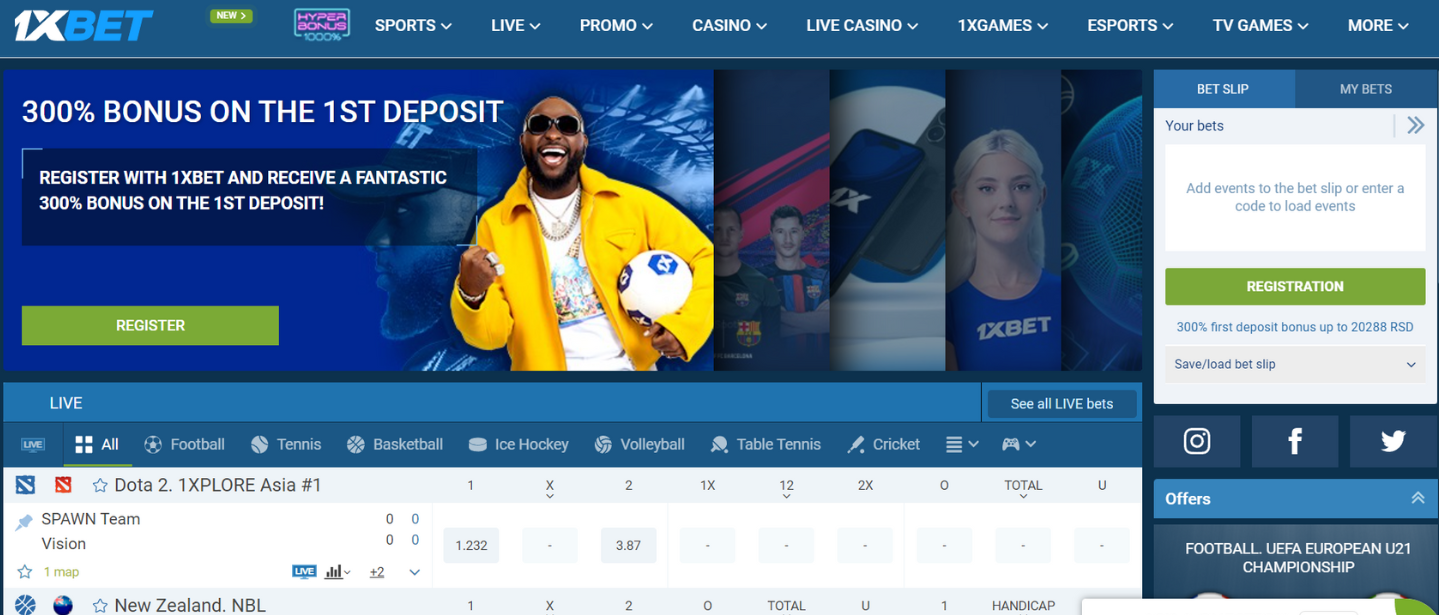Switch to the MY BETS tab
Image resolution: width=1439 pixels, height=615 pixels.
[x=1366, y=89]
